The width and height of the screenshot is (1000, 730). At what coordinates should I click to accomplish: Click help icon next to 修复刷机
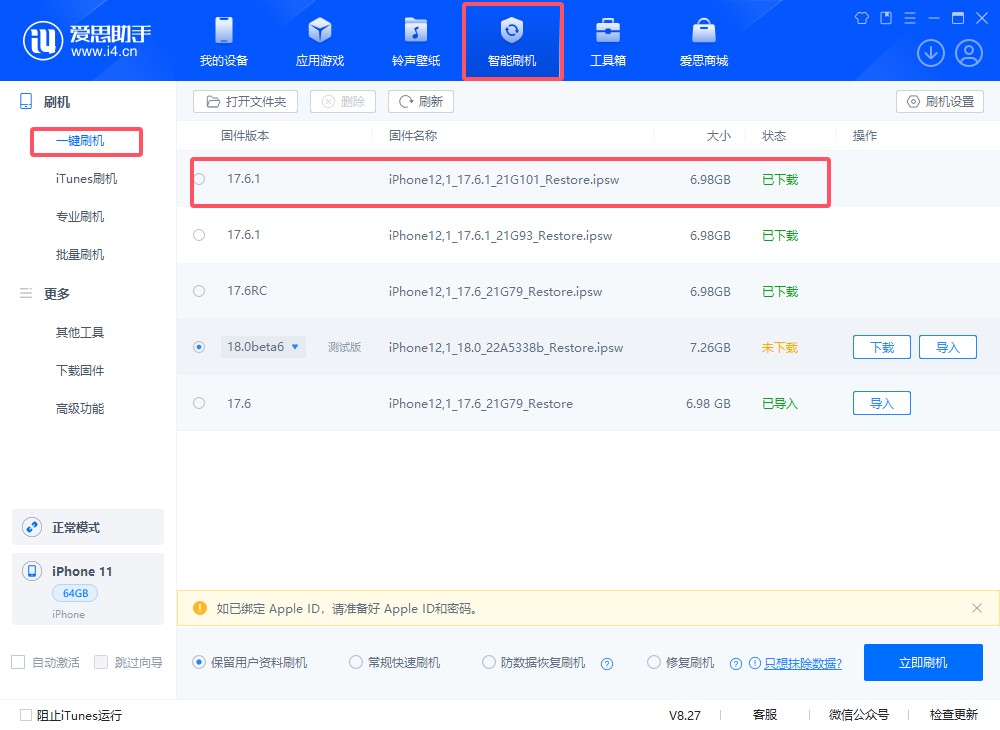tap(736, 664)
